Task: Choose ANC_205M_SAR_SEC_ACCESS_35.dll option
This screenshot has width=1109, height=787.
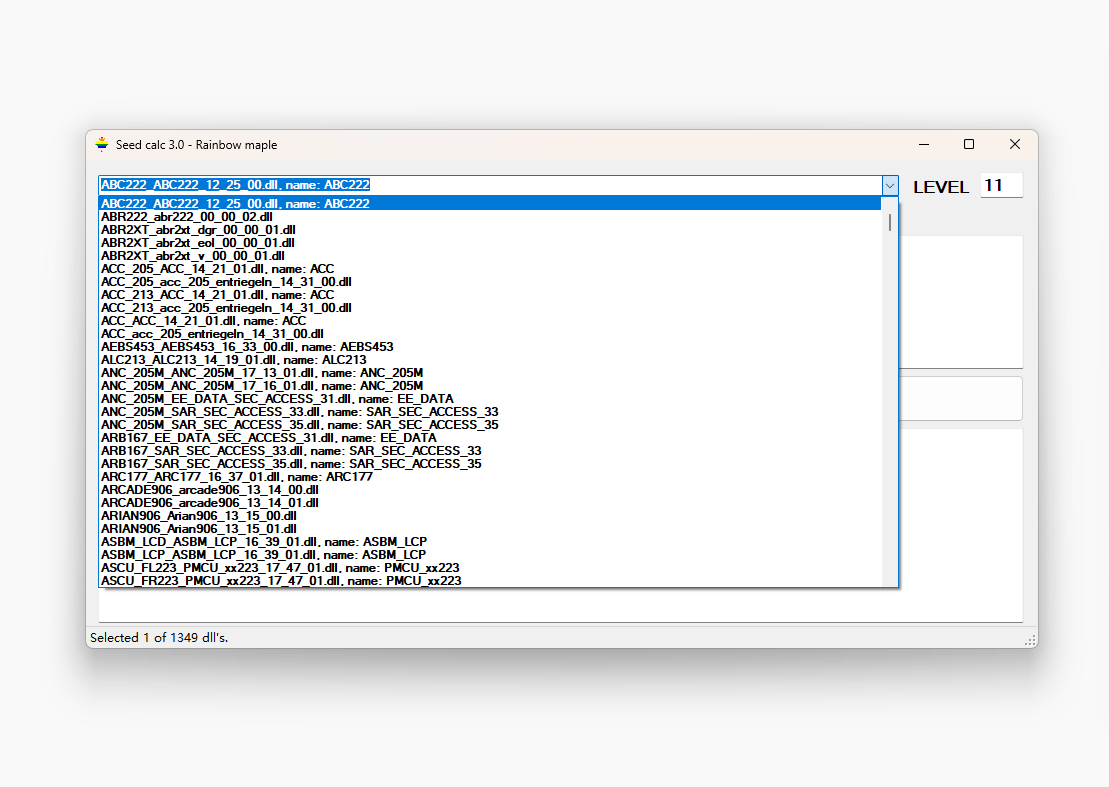Action: point(299,425)
